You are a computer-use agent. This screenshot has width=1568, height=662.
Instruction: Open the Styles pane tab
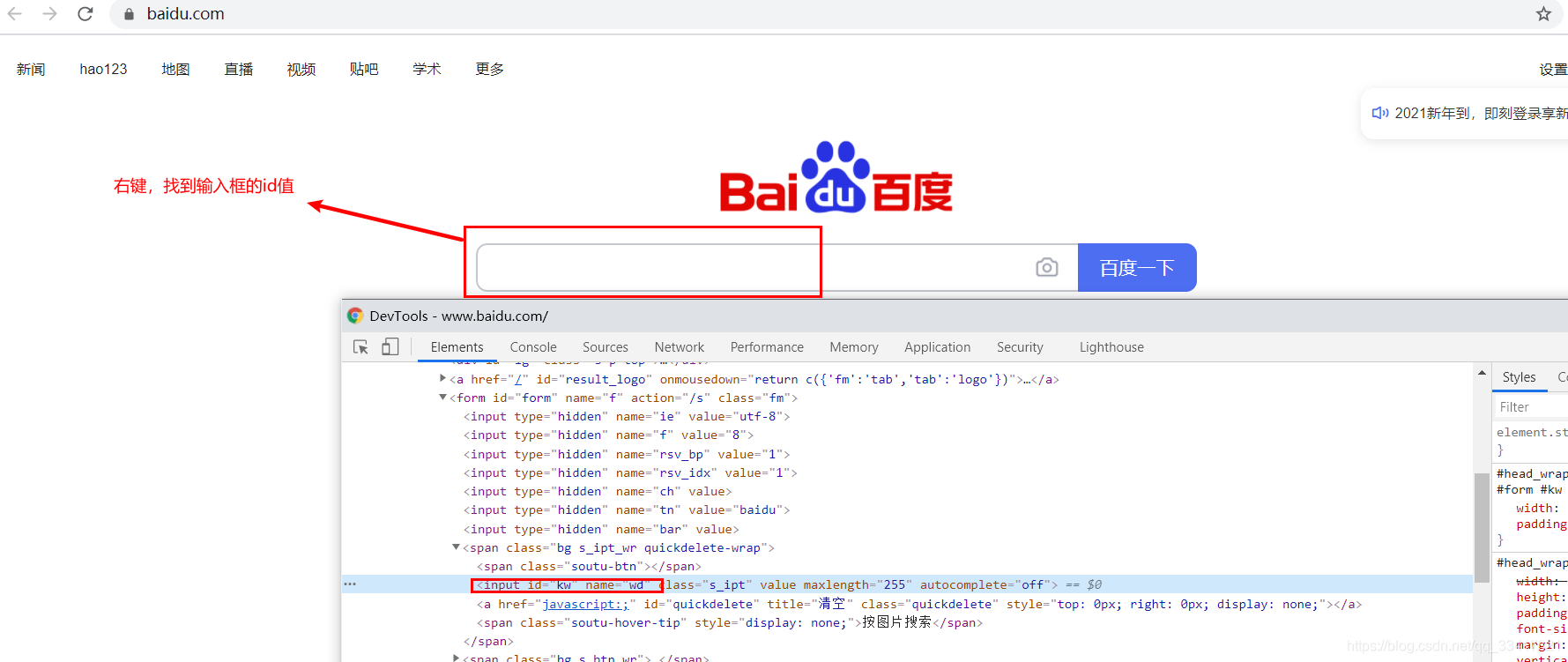pos(1519,377)
